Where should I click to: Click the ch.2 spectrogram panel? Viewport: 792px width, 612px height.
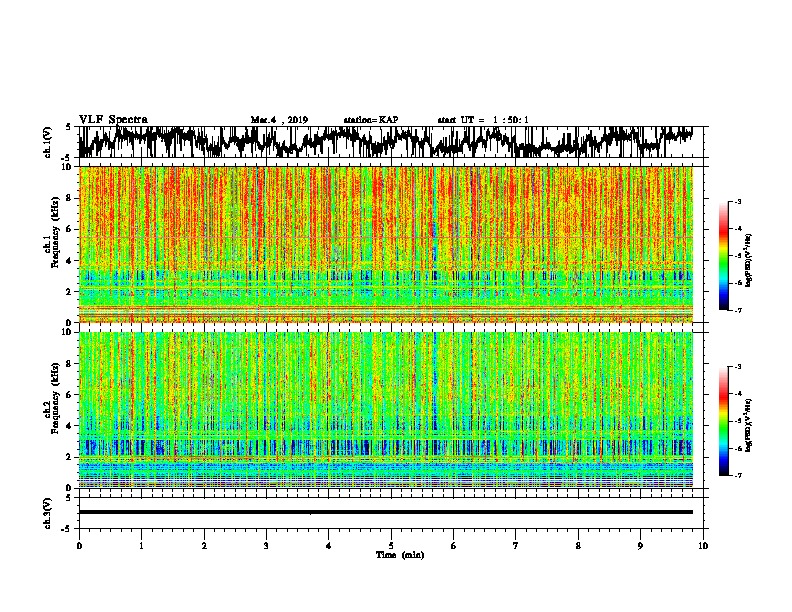[x=386, y=410]
